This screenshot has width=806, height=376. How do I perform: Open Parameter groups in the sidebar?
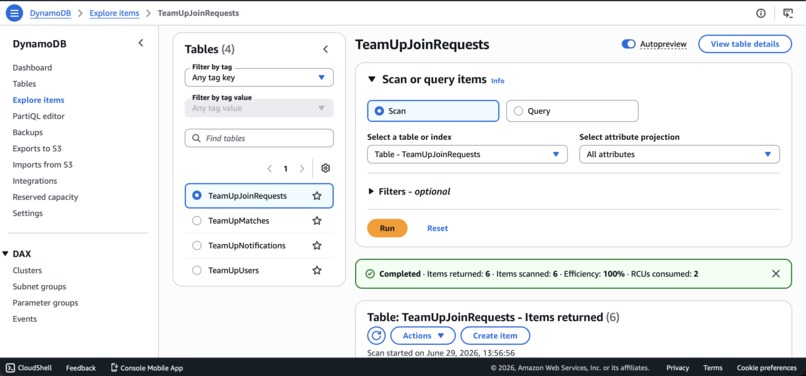pyautogui.click(x=45, y=303)
